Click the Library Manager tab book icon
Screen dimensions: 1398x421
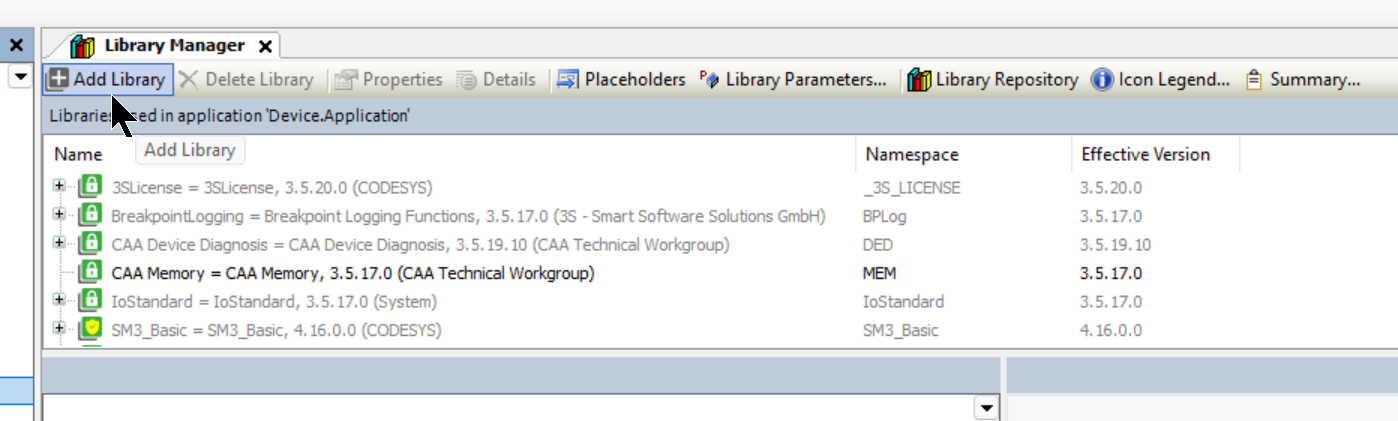83,46
